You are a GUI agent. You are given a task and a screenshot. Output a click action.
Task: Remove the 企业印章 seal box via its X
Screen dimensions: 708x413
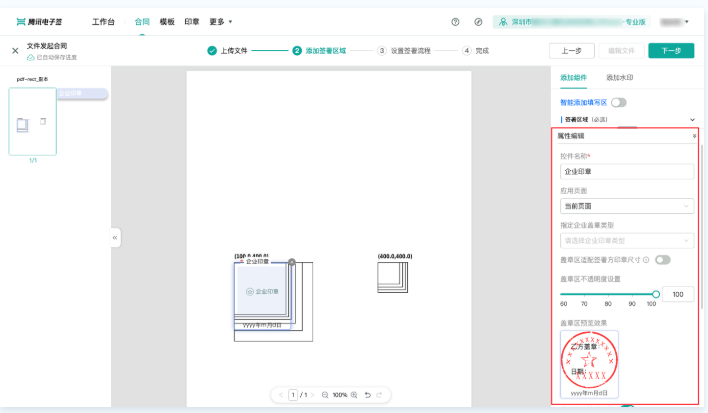coord(292,262)
